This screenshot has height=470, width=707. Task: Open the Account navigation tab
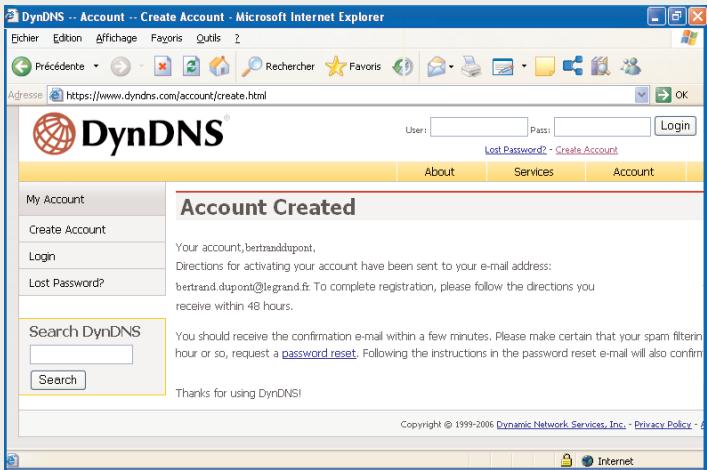pyautogui.click(x=634, y=172)
